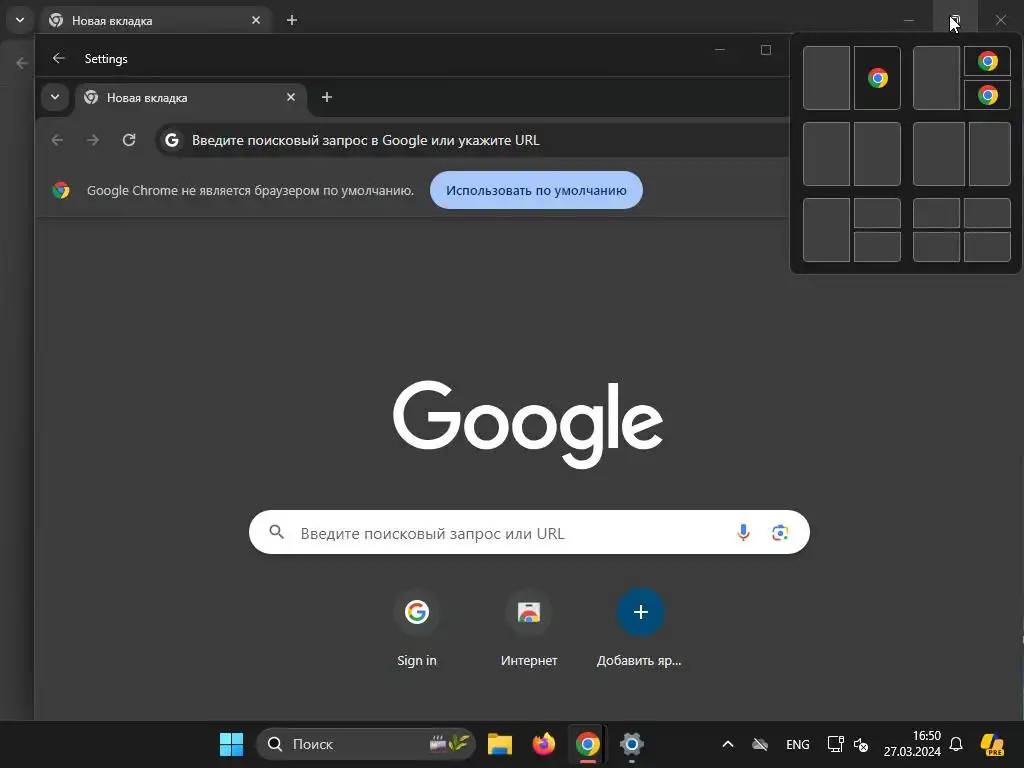
Task: Click Chrome icon in taskbar
Action: [588, 744]
